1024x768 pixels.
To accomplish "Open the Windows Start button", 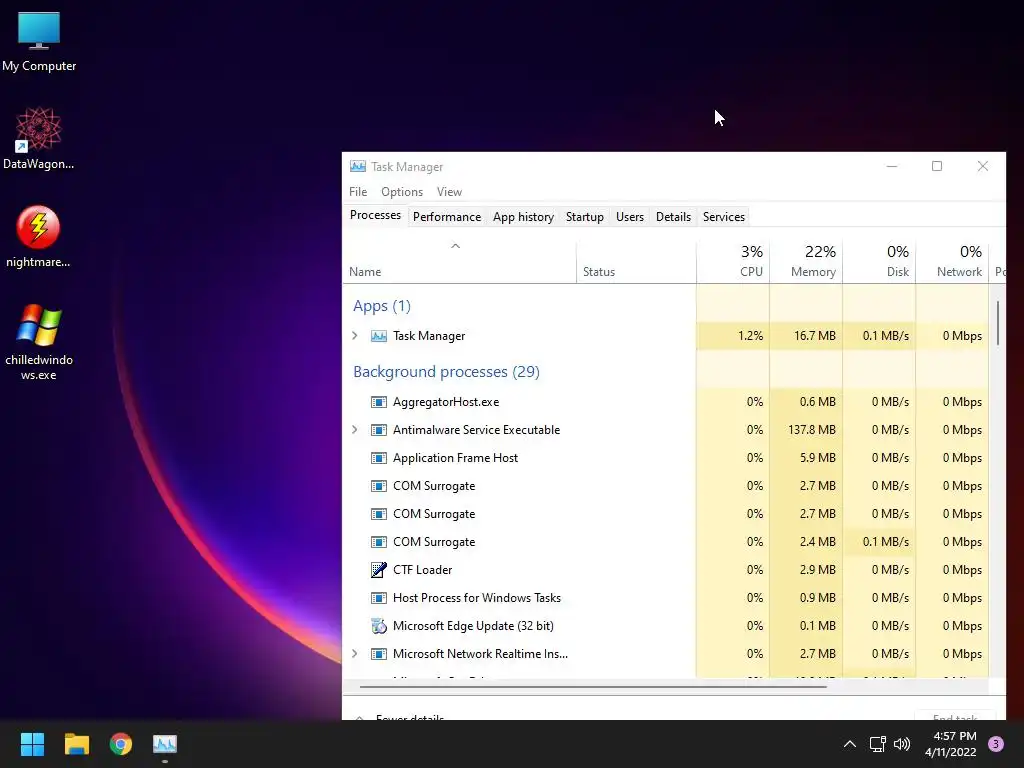I will pos(32,744).
